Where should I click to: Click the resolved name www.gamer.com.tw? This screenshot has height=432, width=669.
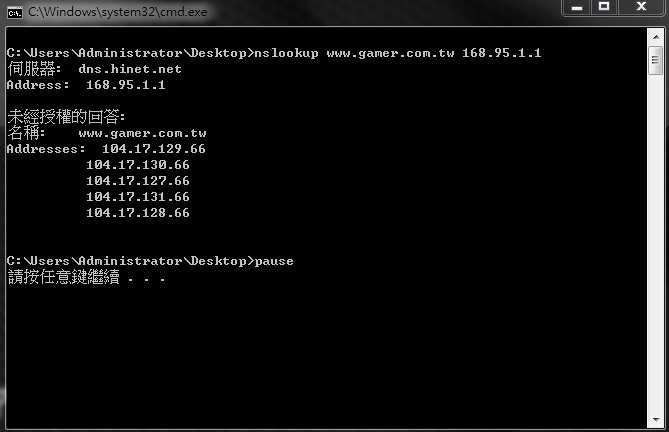click(x=143, y=133)
